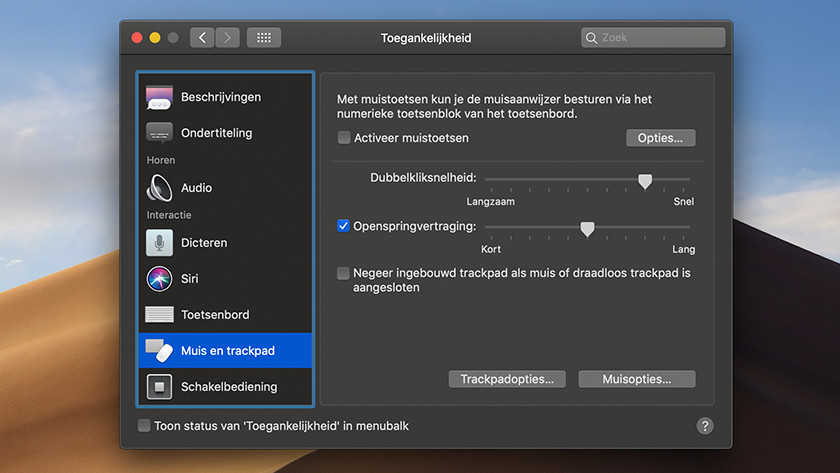The width and height of the screenshot is (840, 473).
Task: Open help with the question mark button
Action: (704, 426)
